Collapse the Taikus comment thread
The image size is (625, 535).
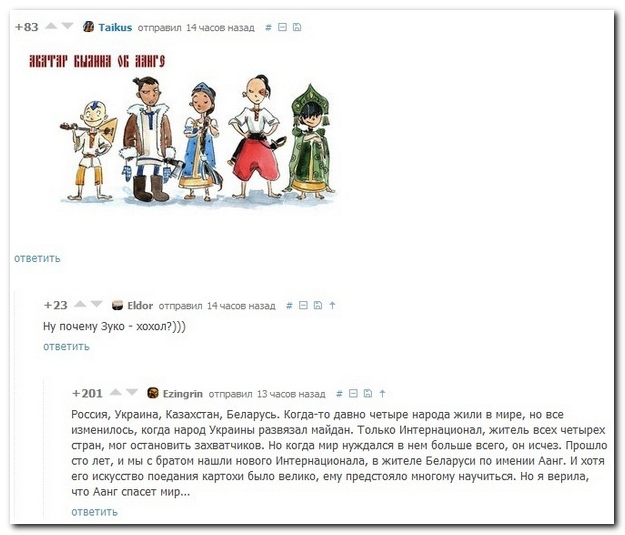tap(282, 27)
